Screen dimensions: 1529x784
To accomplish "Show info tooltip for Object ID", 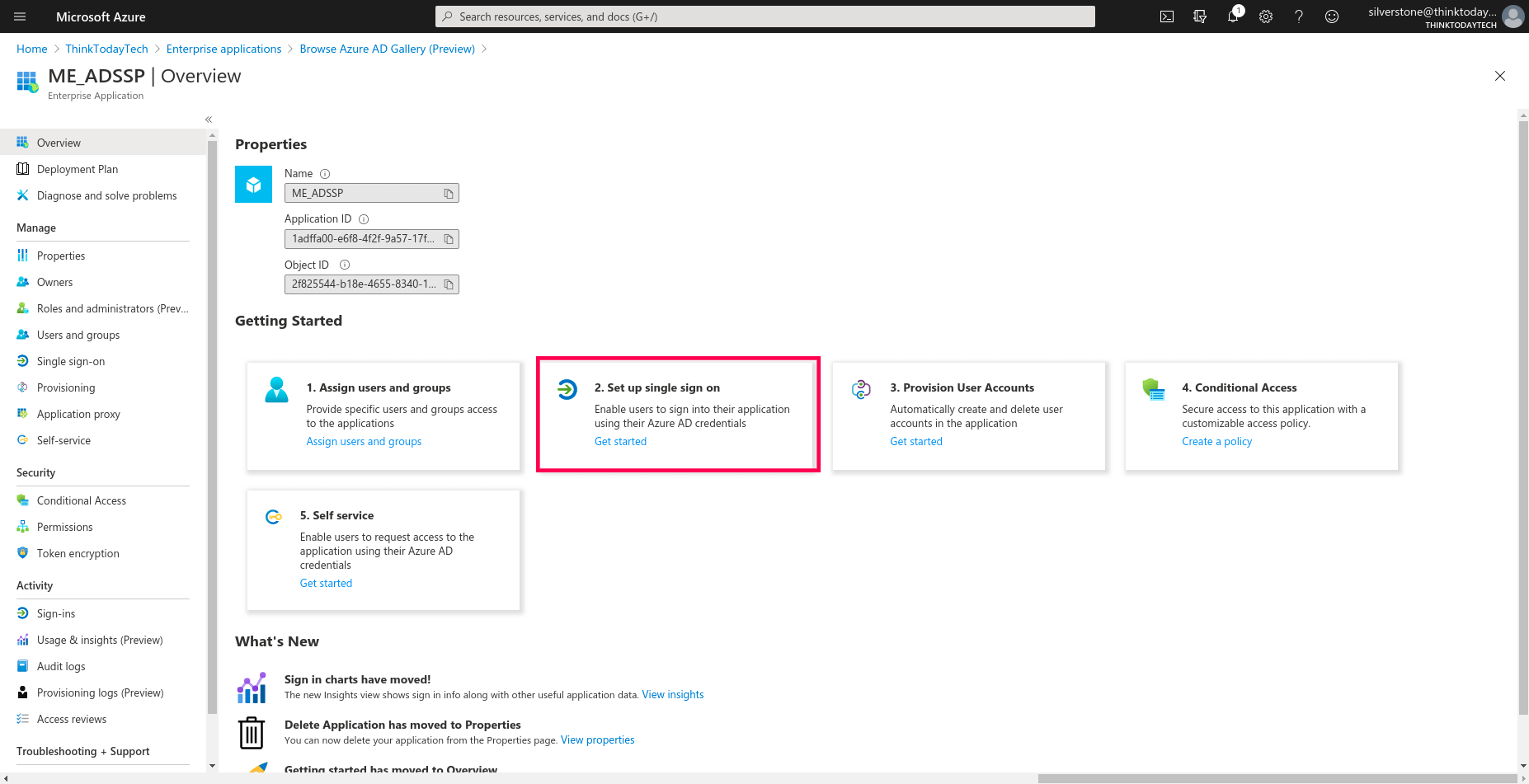I will (345, 265).
